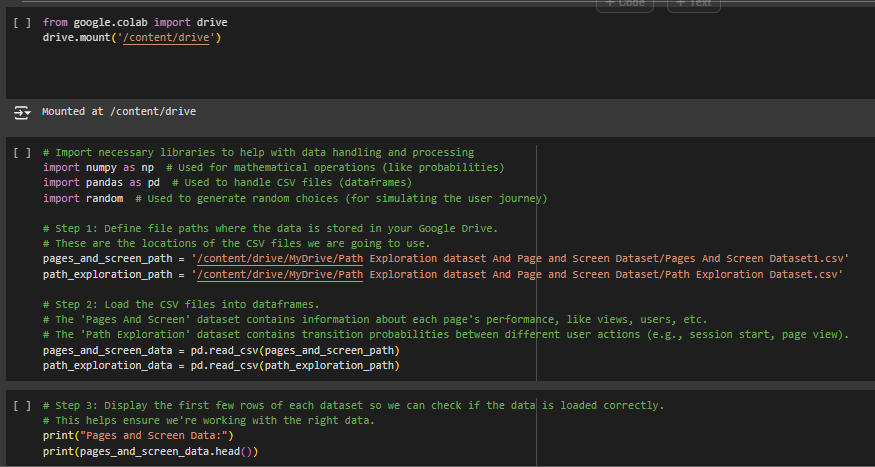Run the Step 3 display cell
The width and height of the screenshot is (875, 467).
click(x=22, y=405)
